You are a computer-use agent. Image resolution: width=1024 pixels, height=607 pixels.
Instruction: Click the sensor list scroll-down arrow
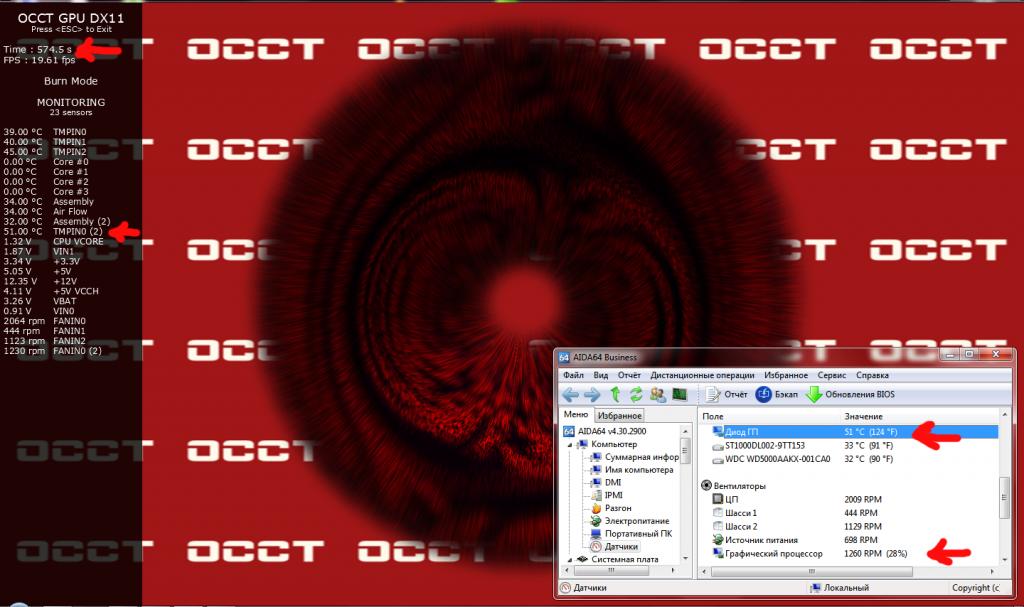pos(1004,560)
